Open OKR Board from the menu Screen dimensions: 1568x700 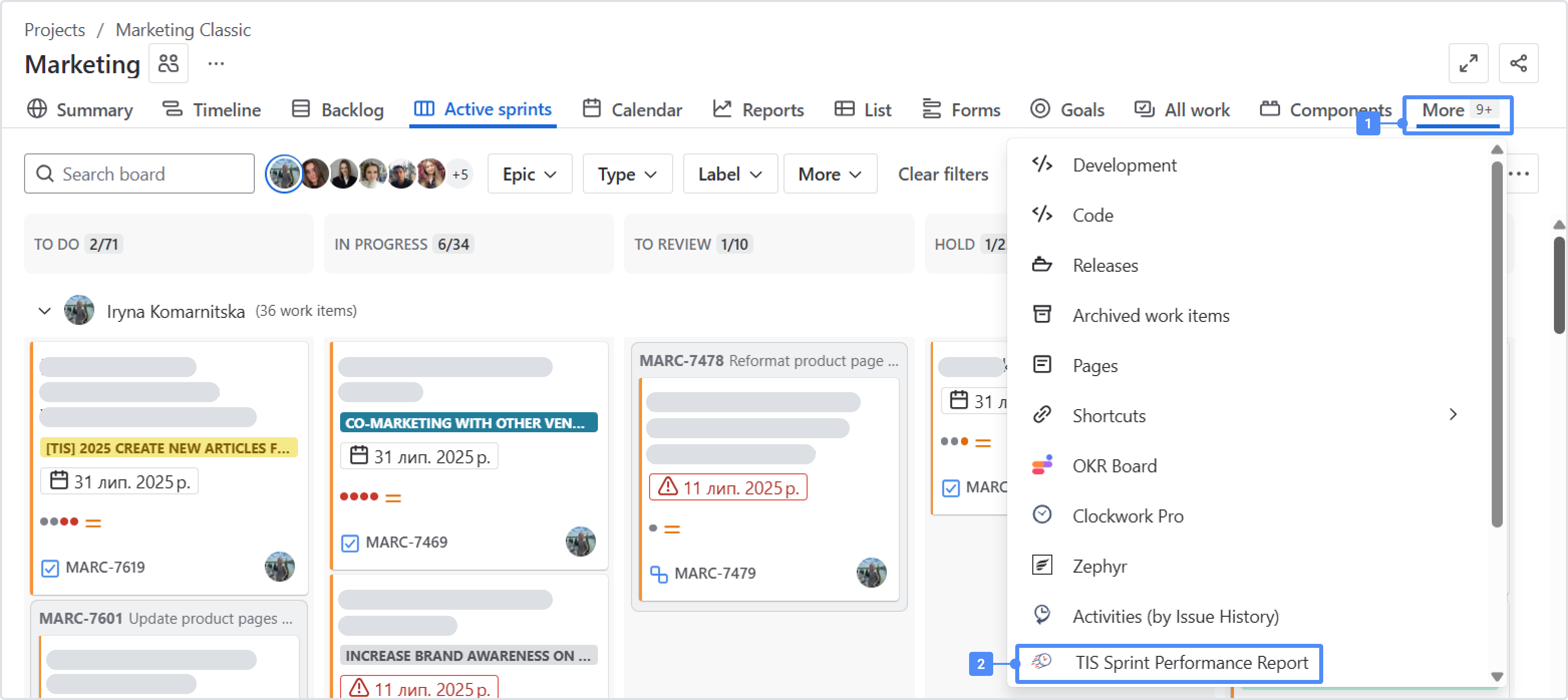click(1114, 466)
